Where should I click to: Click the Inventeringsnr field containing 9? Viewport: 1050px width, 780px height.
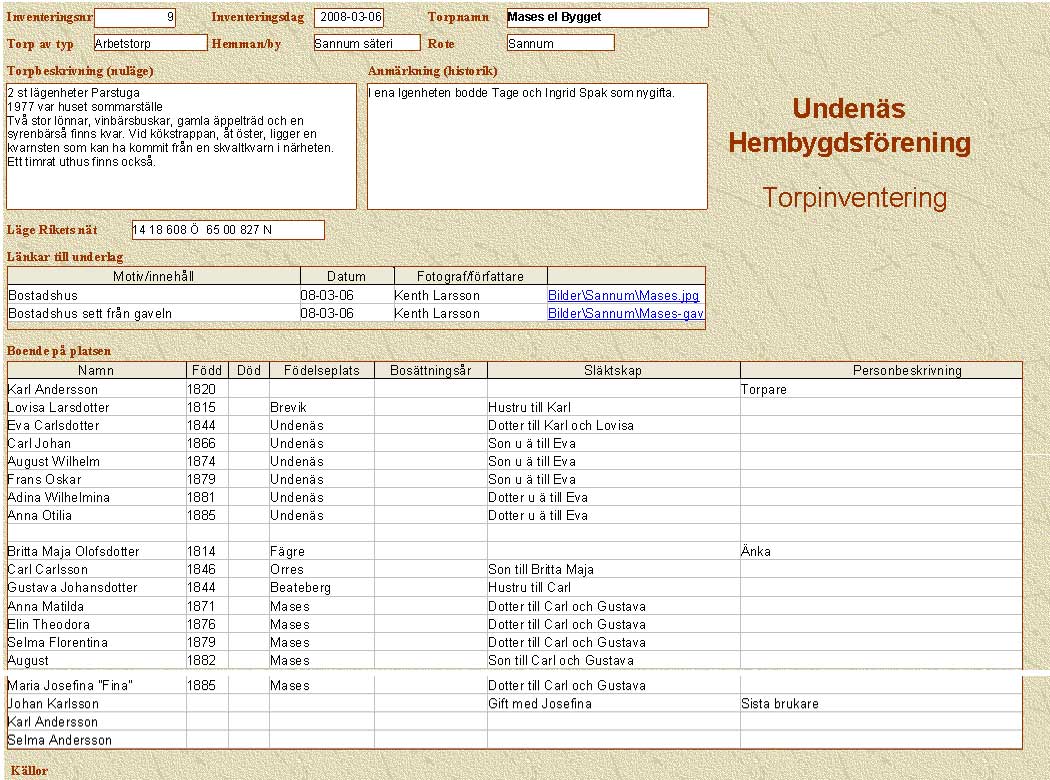coord(134,17)
